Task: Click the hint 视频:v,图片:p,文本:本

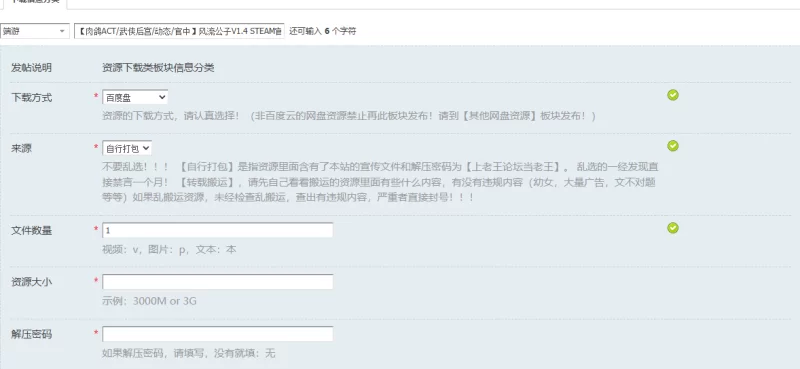Action: pyautogui.click(x=169, y=250)
